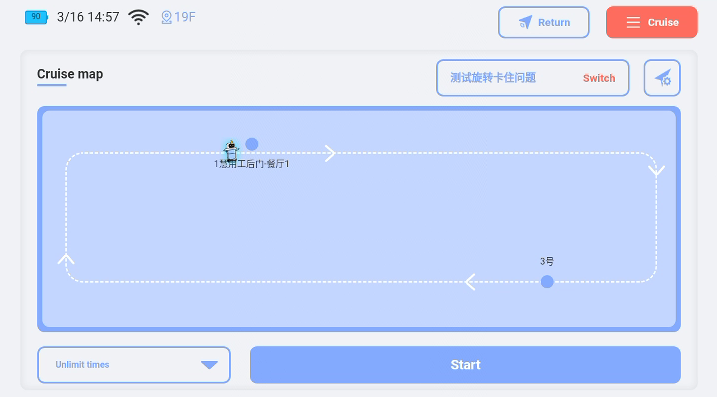Click the Return button
This screenshot has height=397, width=717.
pyautogui.click(x=544, y=22)
